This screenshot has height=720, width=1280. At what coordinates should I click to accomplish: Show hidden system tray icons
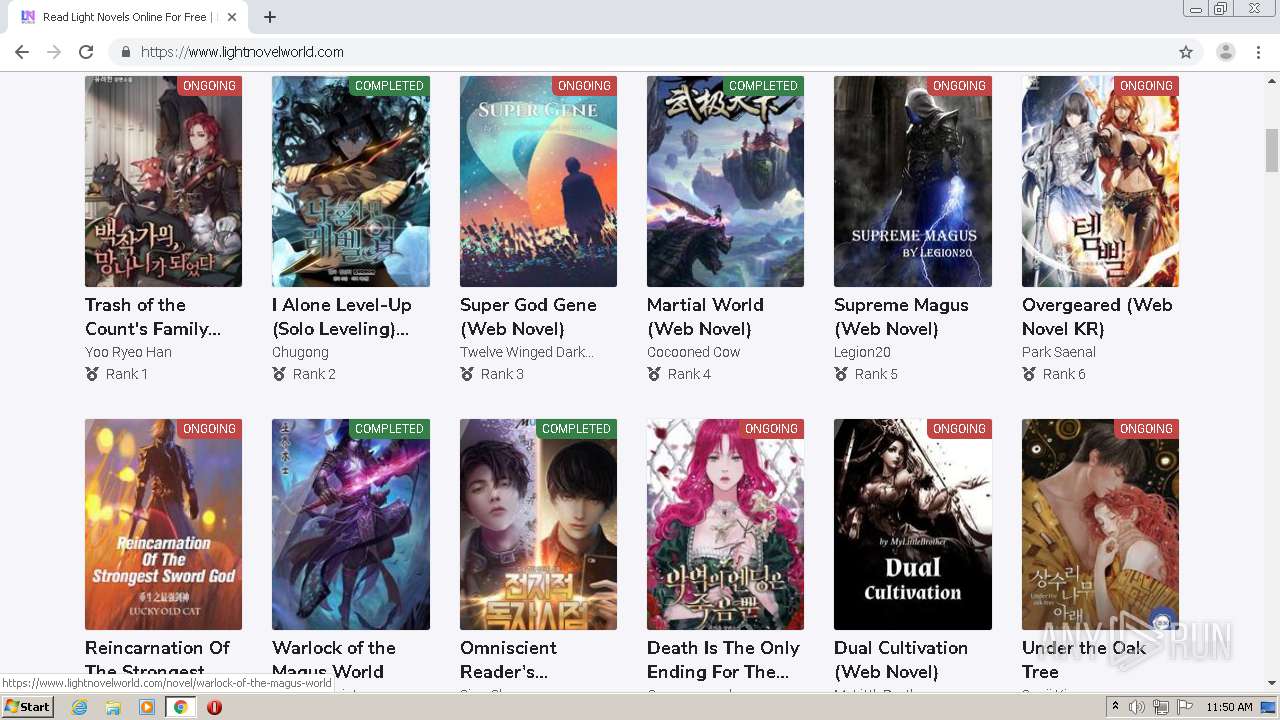coord(1116,707)
